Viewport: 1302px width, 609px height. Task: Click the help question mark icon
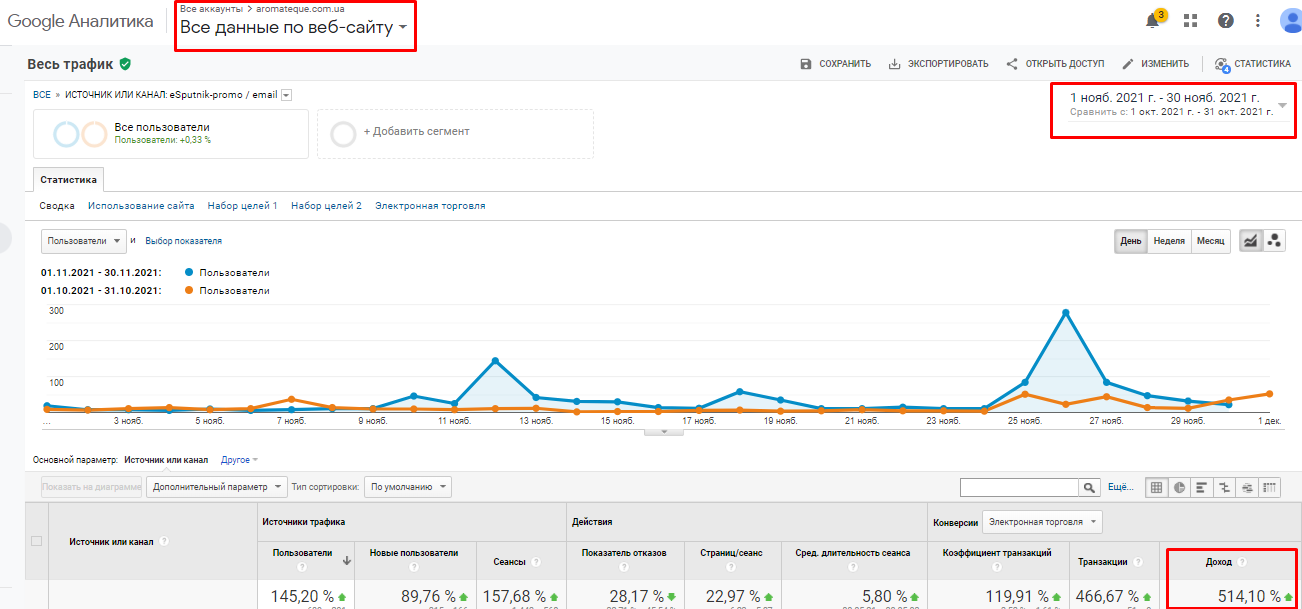1225,21
